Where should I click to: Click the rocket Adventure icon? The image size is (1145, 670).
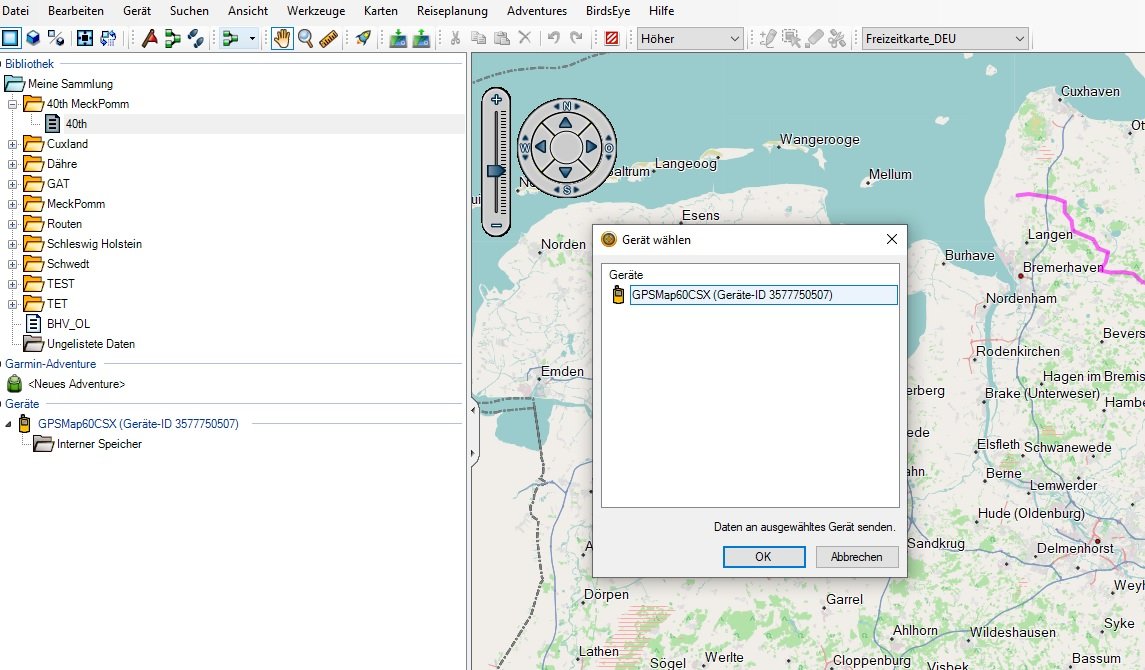point(363,39)
